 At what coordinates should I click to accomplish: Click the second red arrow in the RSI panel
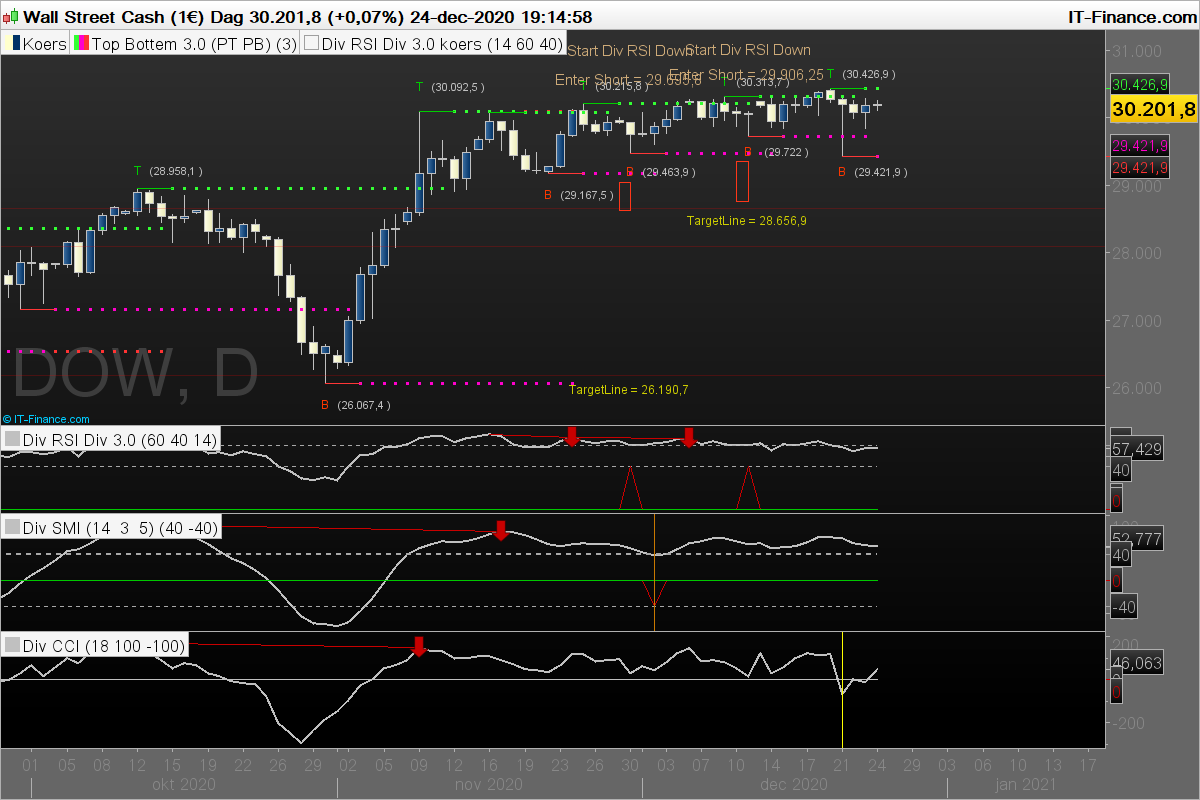tap(689, 436)
